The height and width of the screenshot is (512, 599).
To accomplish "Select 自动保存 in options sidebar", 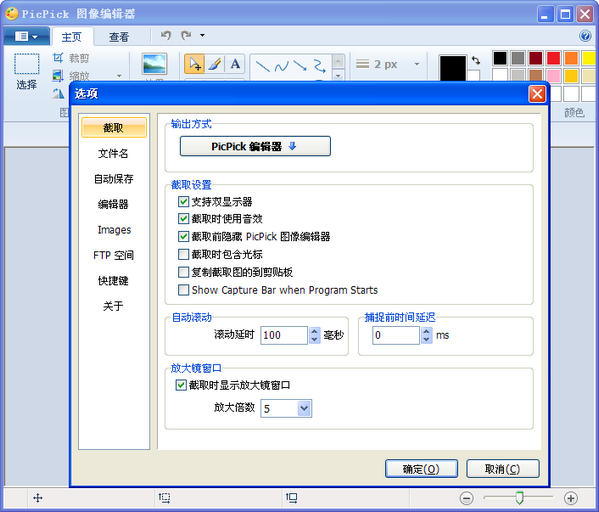I will click(x=113, y=179).
